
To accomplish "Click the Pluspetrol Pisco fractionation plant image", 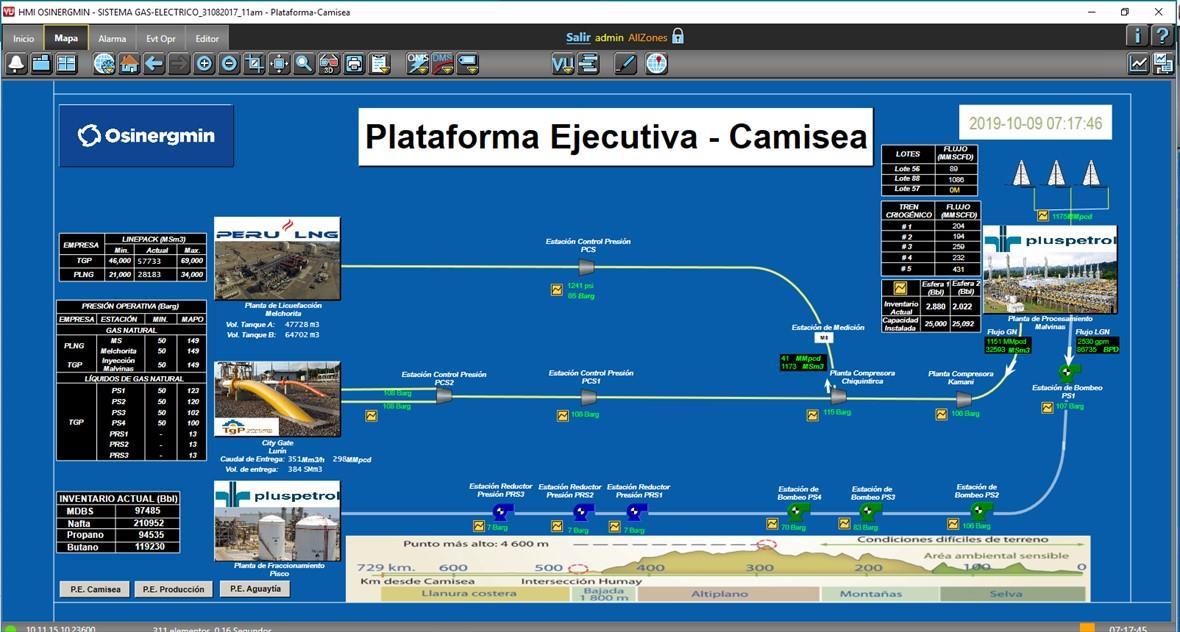I will click(277, 521).
